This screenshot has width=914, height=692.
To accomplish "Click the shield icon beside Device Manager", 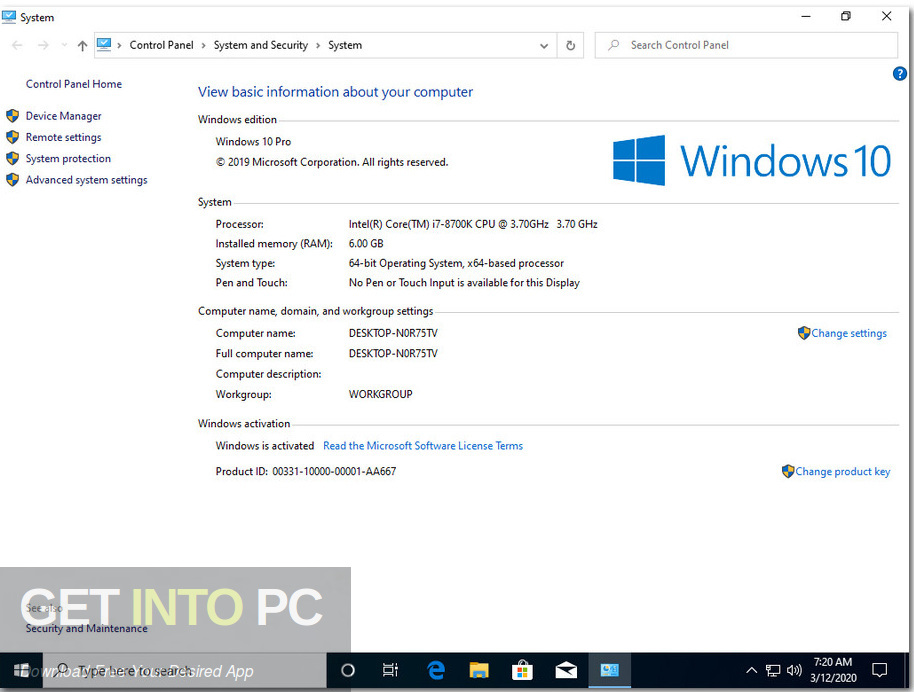I will click(13, 115).
